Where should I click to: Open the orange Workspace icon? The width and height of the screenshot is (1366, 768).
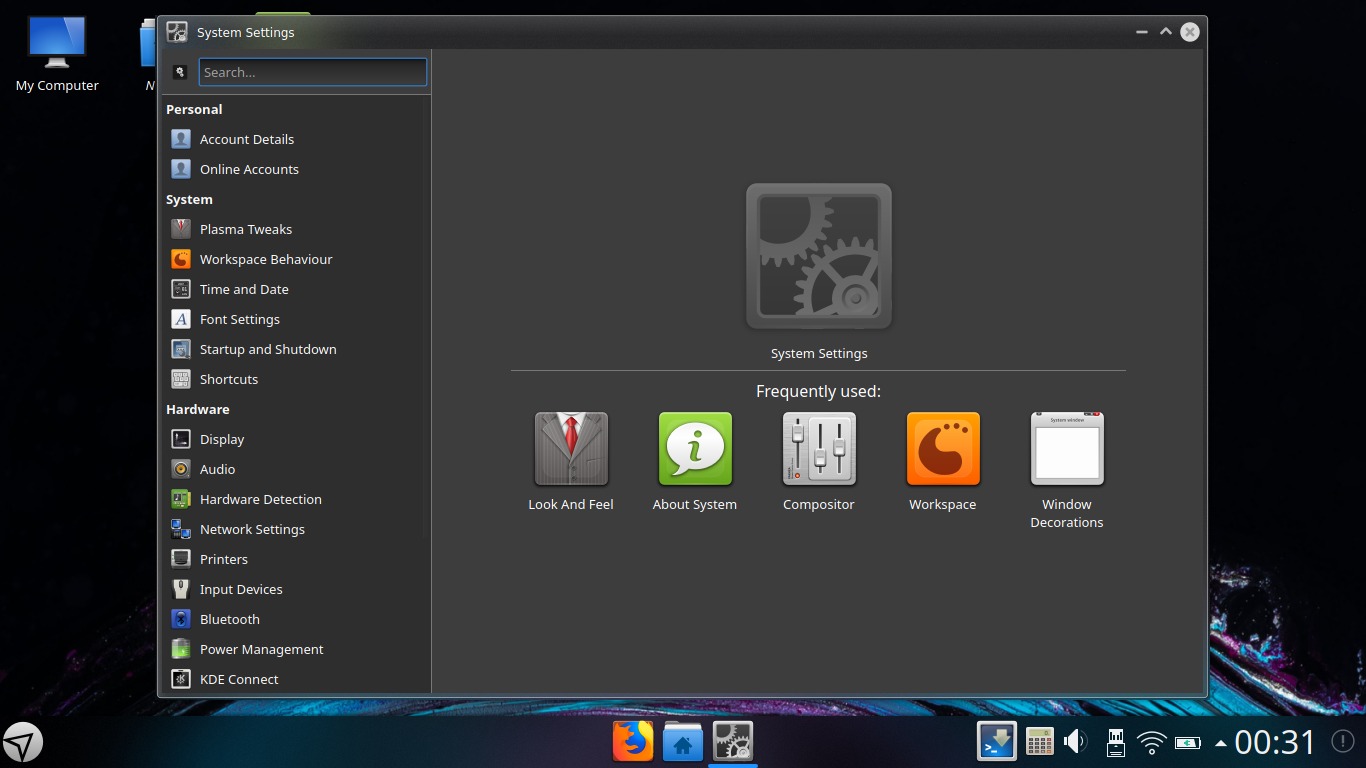point(943,449)
